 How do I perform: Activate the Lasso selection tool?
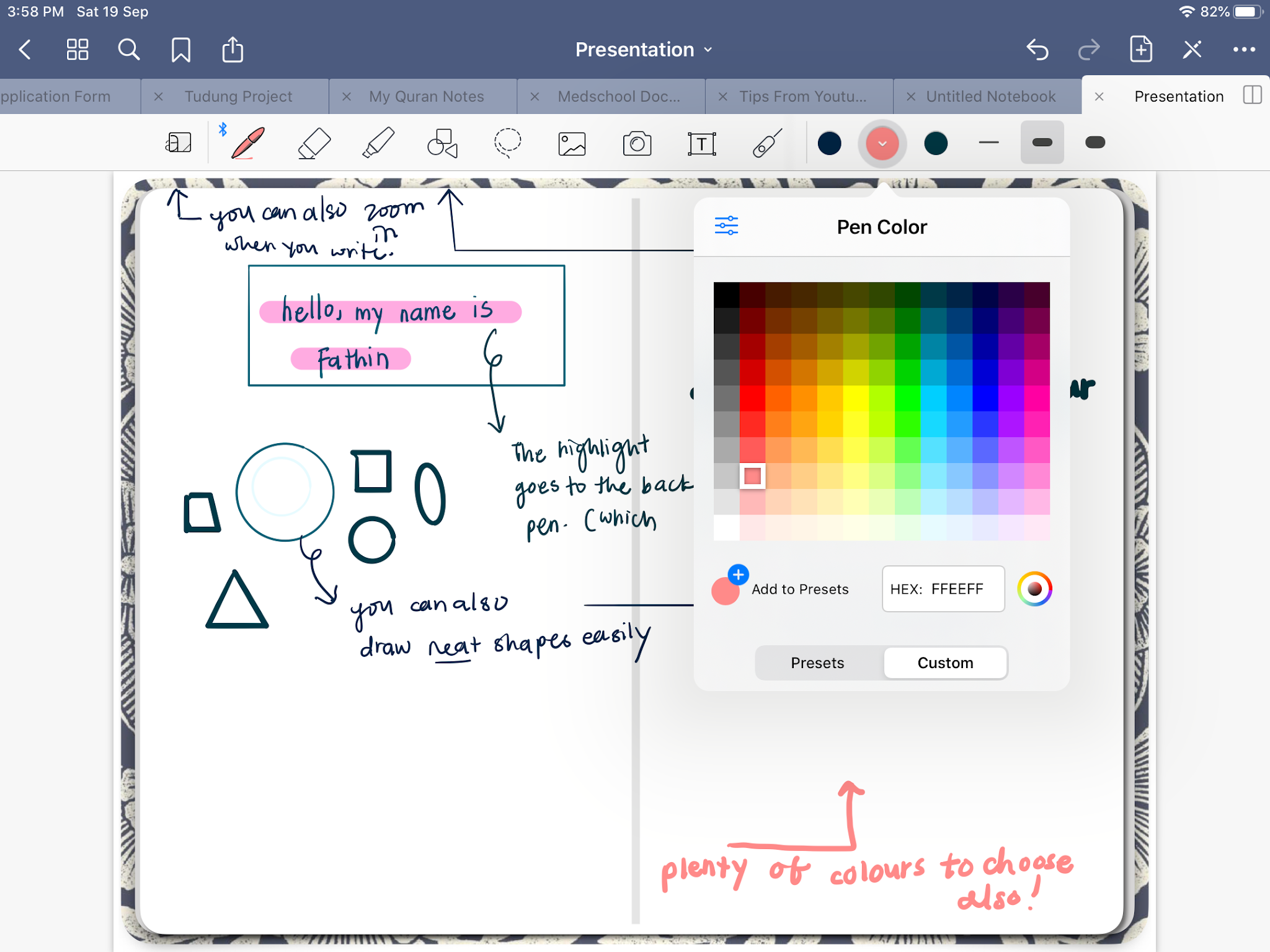[x=507, y=143]
